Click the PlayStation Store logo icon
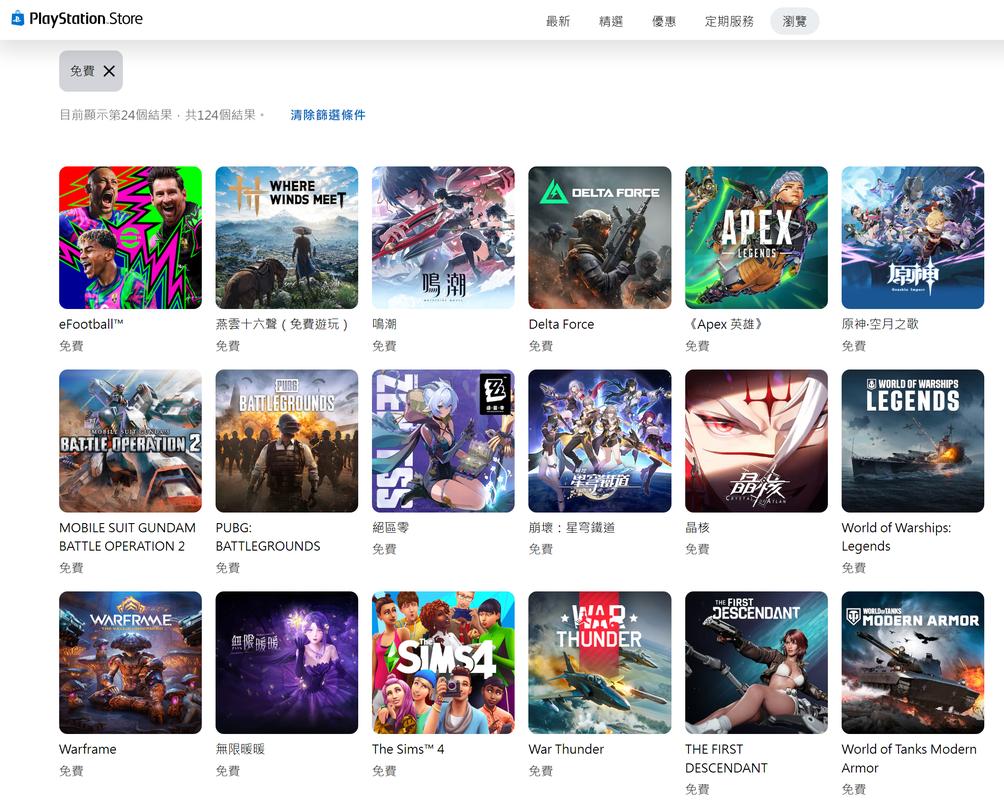 click(18, 19)
